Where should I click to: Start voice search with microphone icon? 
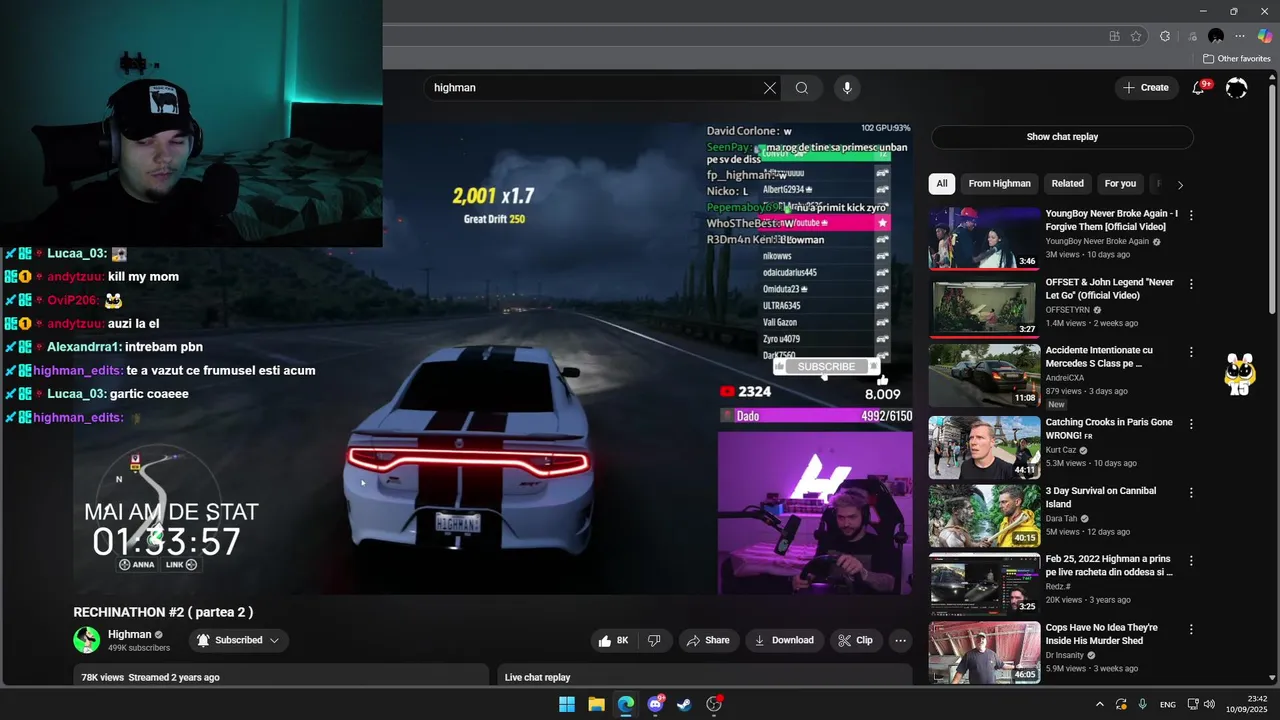click(x=847, y=88)
